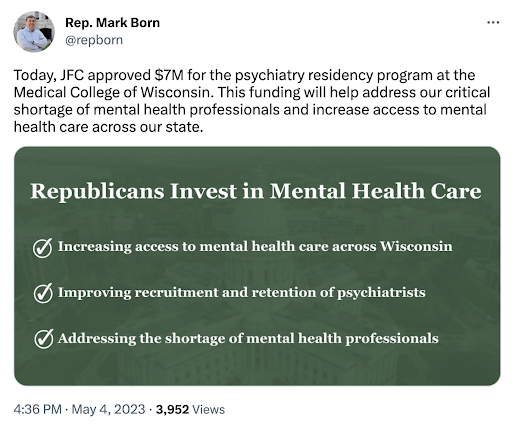Click the word psychiatrists in the image

[x=381, y=293]
